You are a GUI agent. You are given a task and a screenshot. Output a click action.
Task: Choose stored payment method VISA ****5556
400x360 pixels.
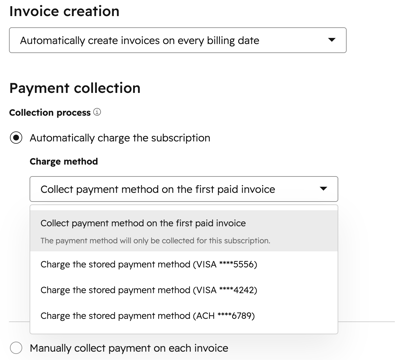tap(184, 264)
